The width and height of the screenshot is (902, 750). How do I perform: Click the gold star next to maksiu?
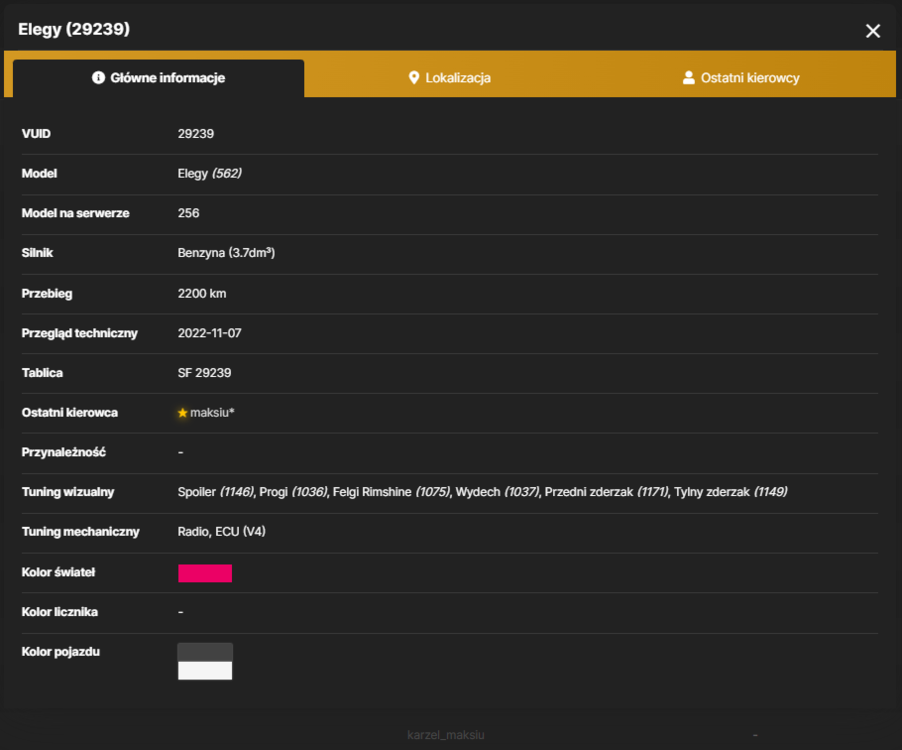tap(183, 413)
